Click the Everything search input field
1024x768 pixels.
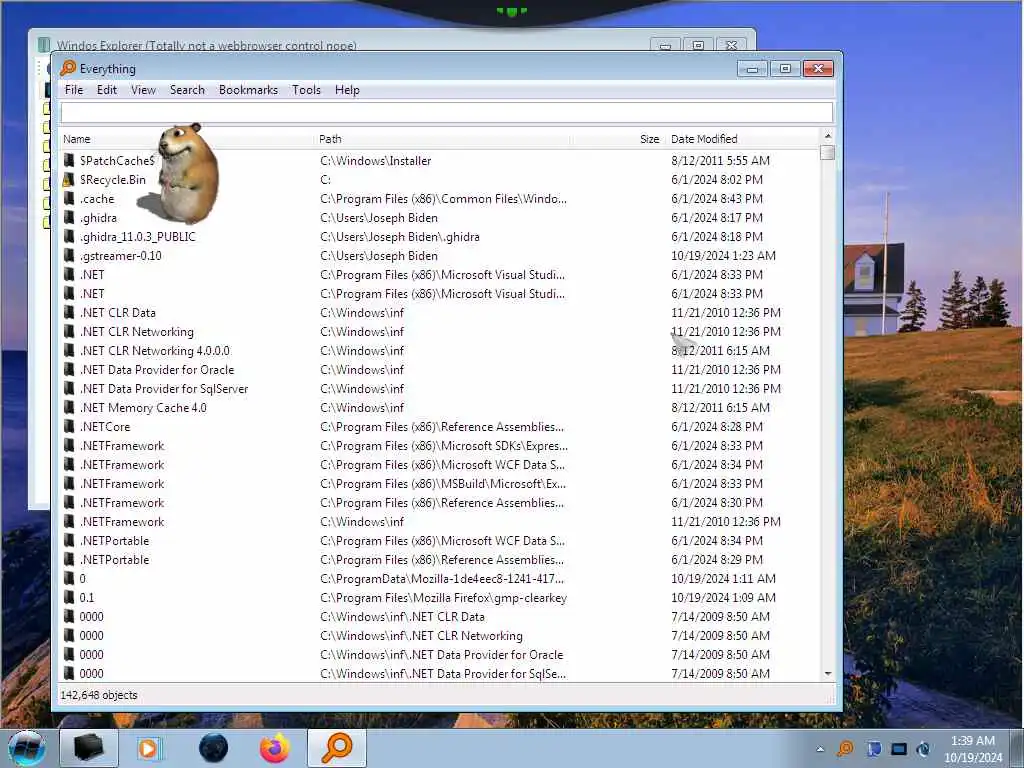[447, 112]
